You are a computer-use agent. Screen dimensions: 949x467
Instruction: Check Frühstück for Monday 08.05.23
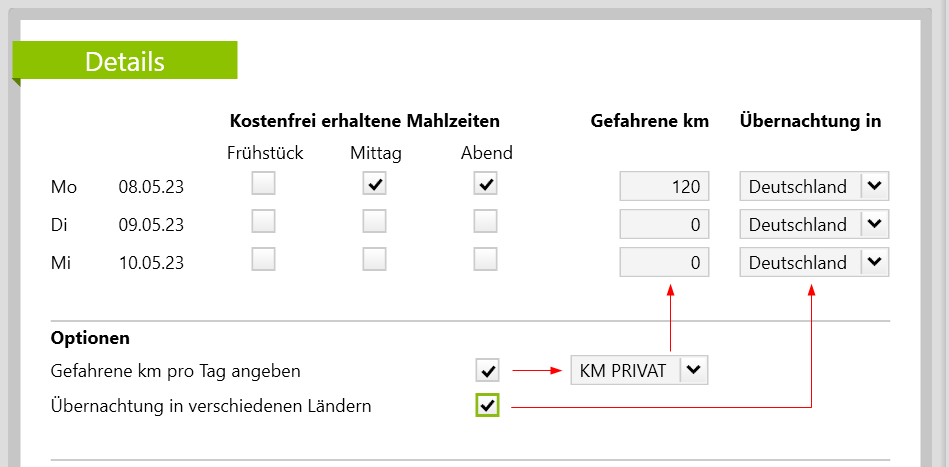tap(263, 184)
